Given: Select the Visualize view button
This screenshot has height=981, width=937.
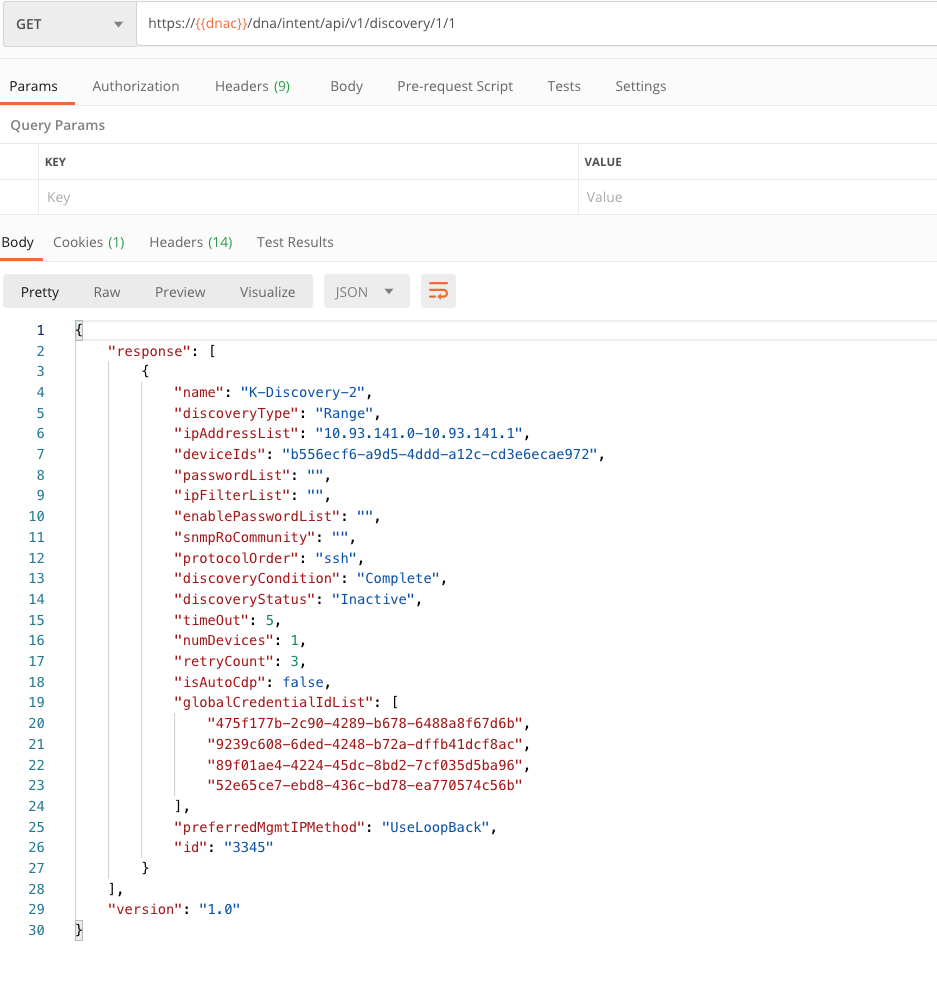Looking at the screenshot, I should (267, 292).
